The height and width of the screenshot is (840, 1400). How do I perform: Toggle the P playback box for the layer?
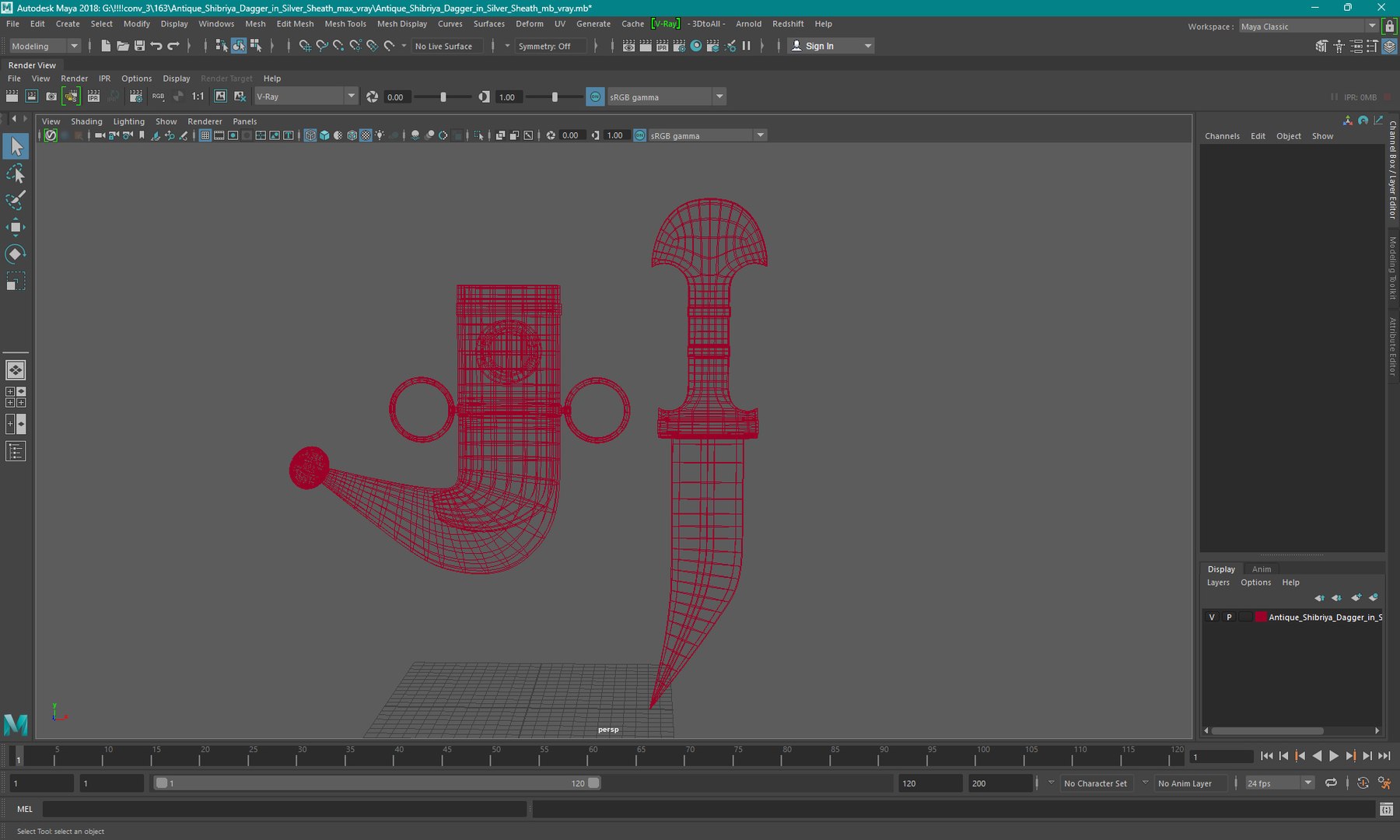(x=1229, y=617)
